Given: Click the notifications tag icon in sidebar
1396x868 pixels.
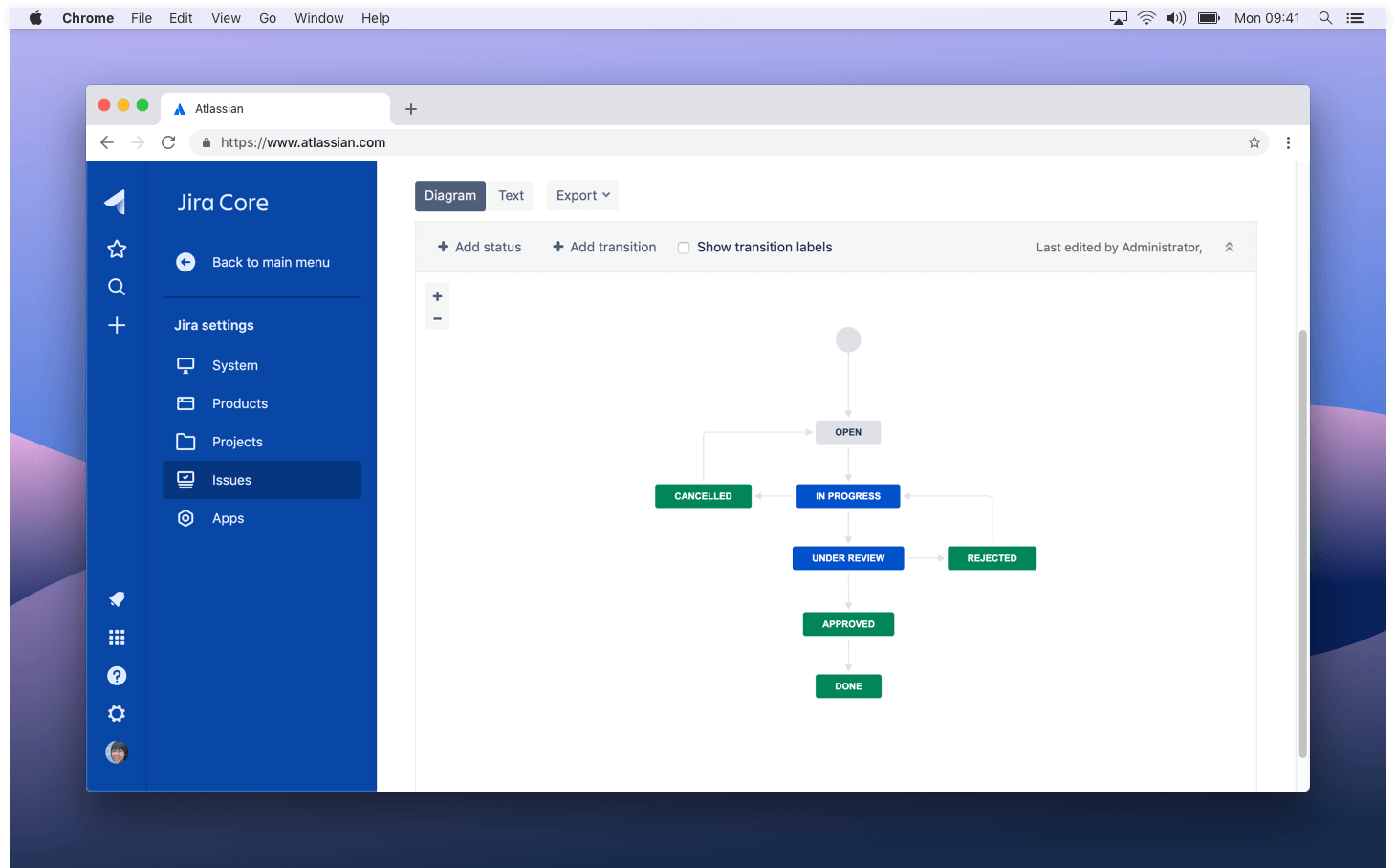Looking at the screenshot, I should [x=116, y=599].
